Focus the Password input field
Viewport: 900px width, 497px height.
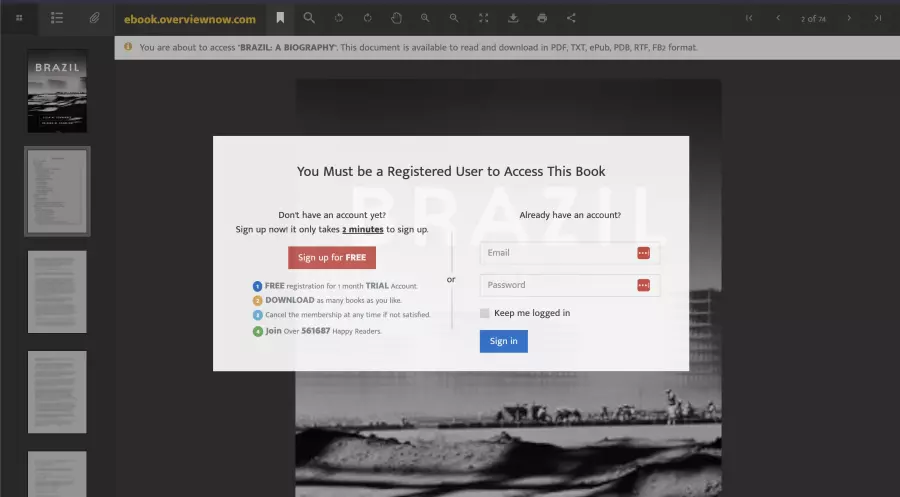pos(569,285)
